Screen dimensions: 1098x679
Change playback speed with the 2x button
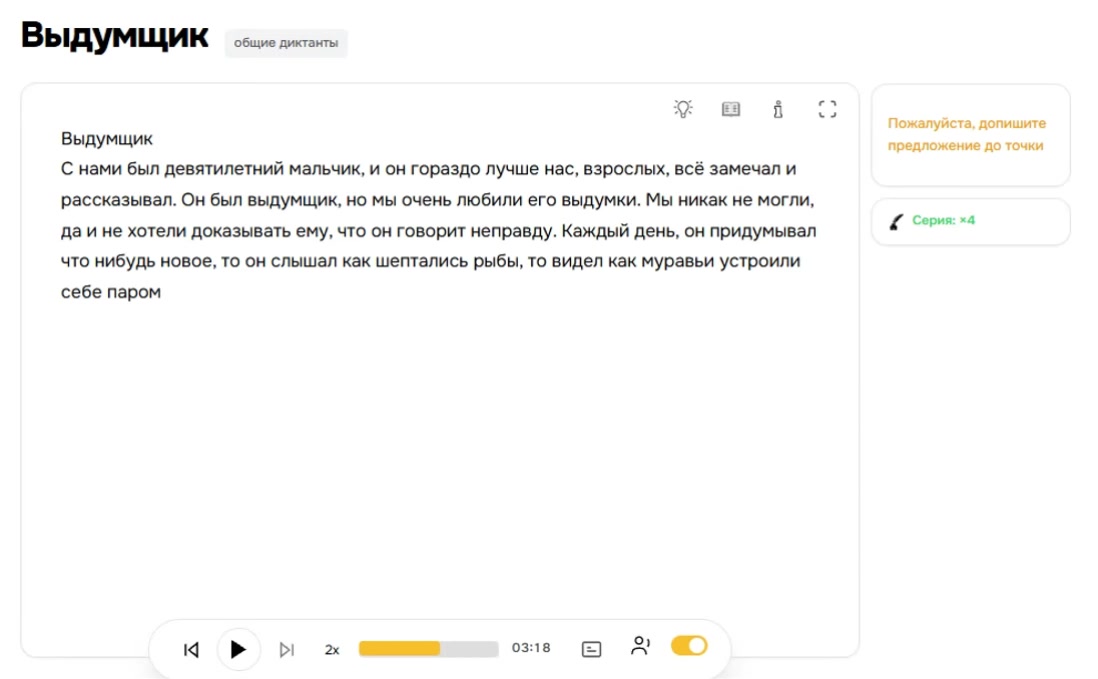click(332, 650)
